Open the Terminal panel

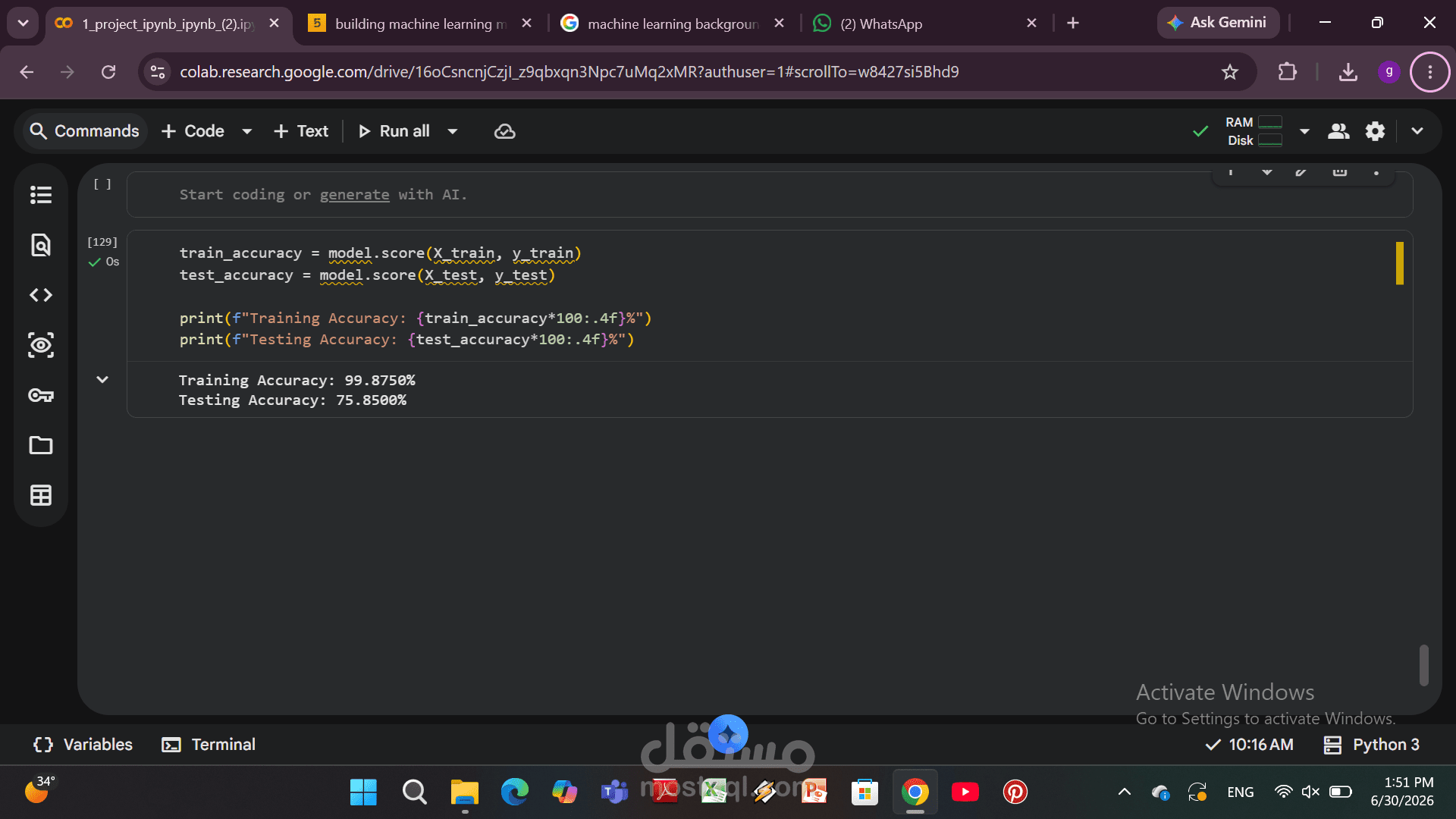click(209, 745)
